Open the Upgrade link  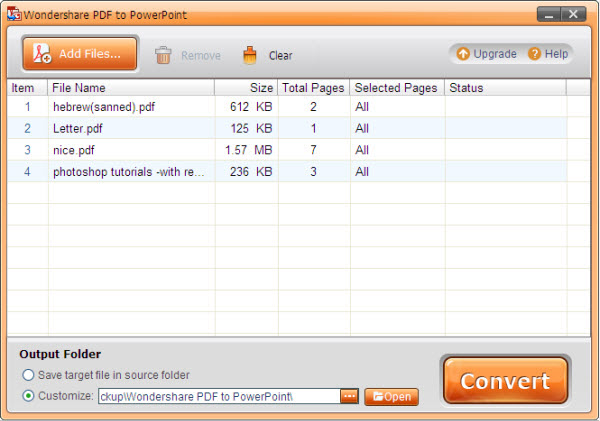click(x=495, y=54)
